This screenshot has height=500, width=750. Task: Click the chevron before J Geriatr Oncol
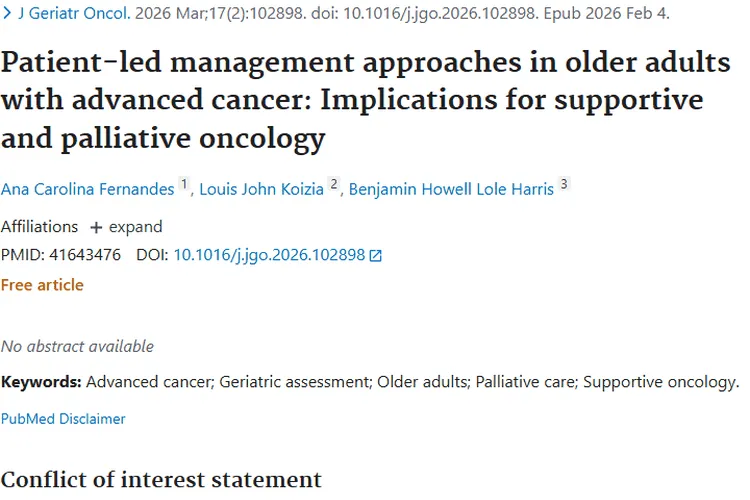click(x=7, y=14)
